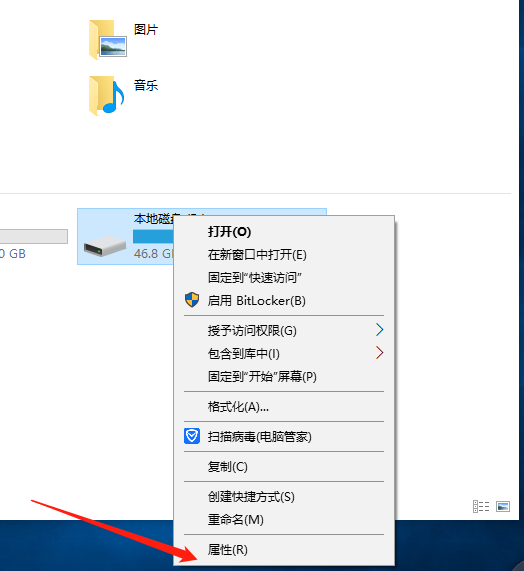This screenshot has height=571, width=524.
Task: Switch to details view icon
Action: pyautogui.click(x=481, y=507)
